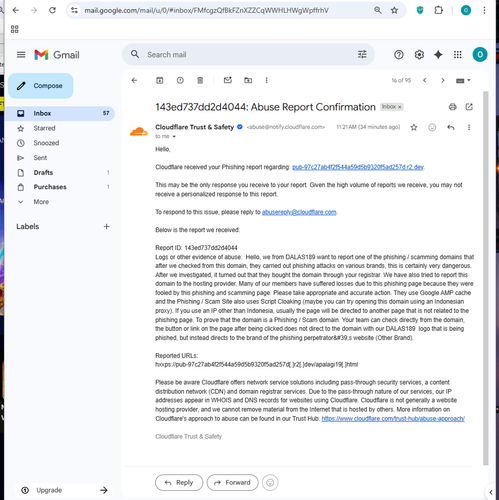Open input tools dropdown

(x=463, y=80)
